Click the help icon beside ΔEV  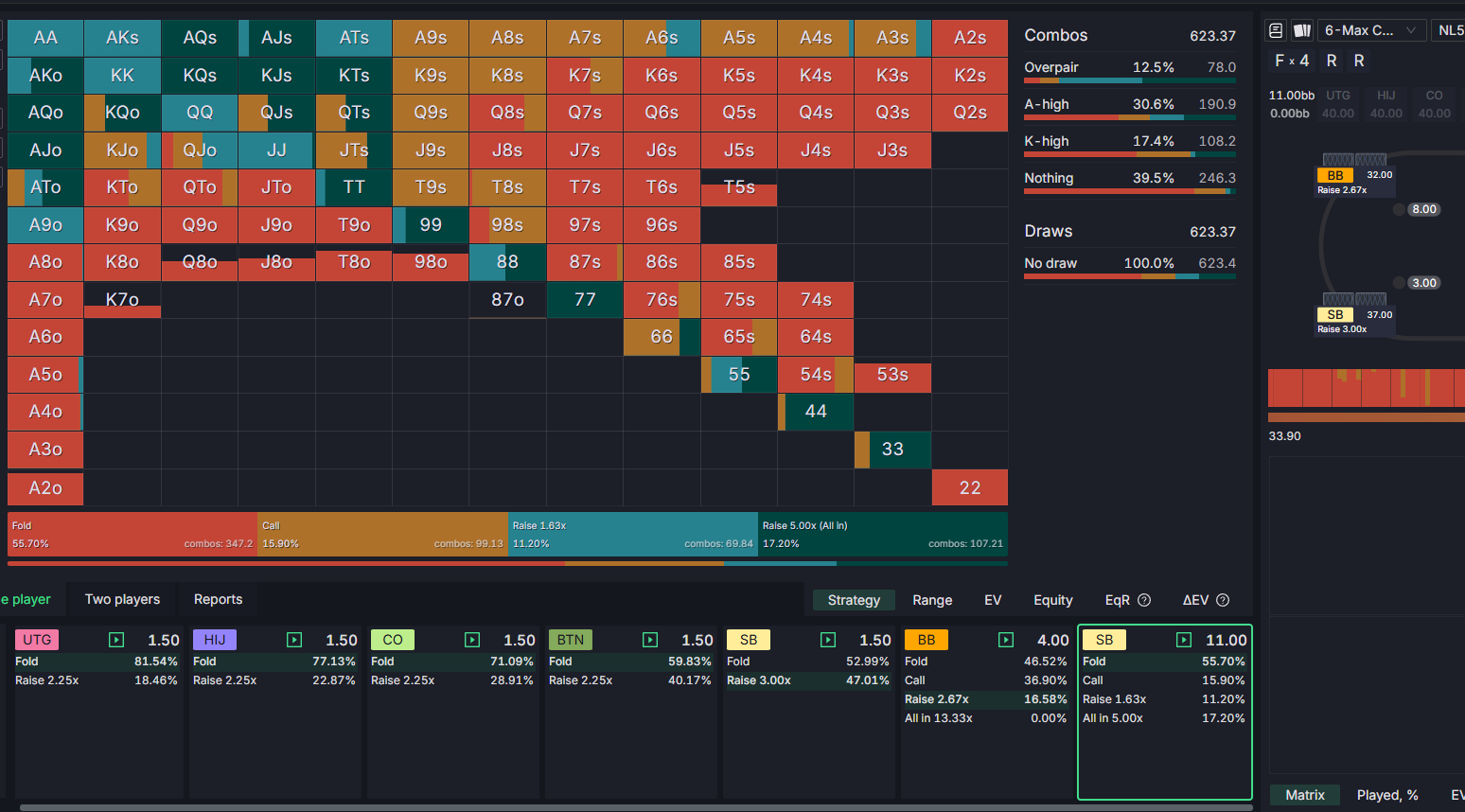[1223, 600]
